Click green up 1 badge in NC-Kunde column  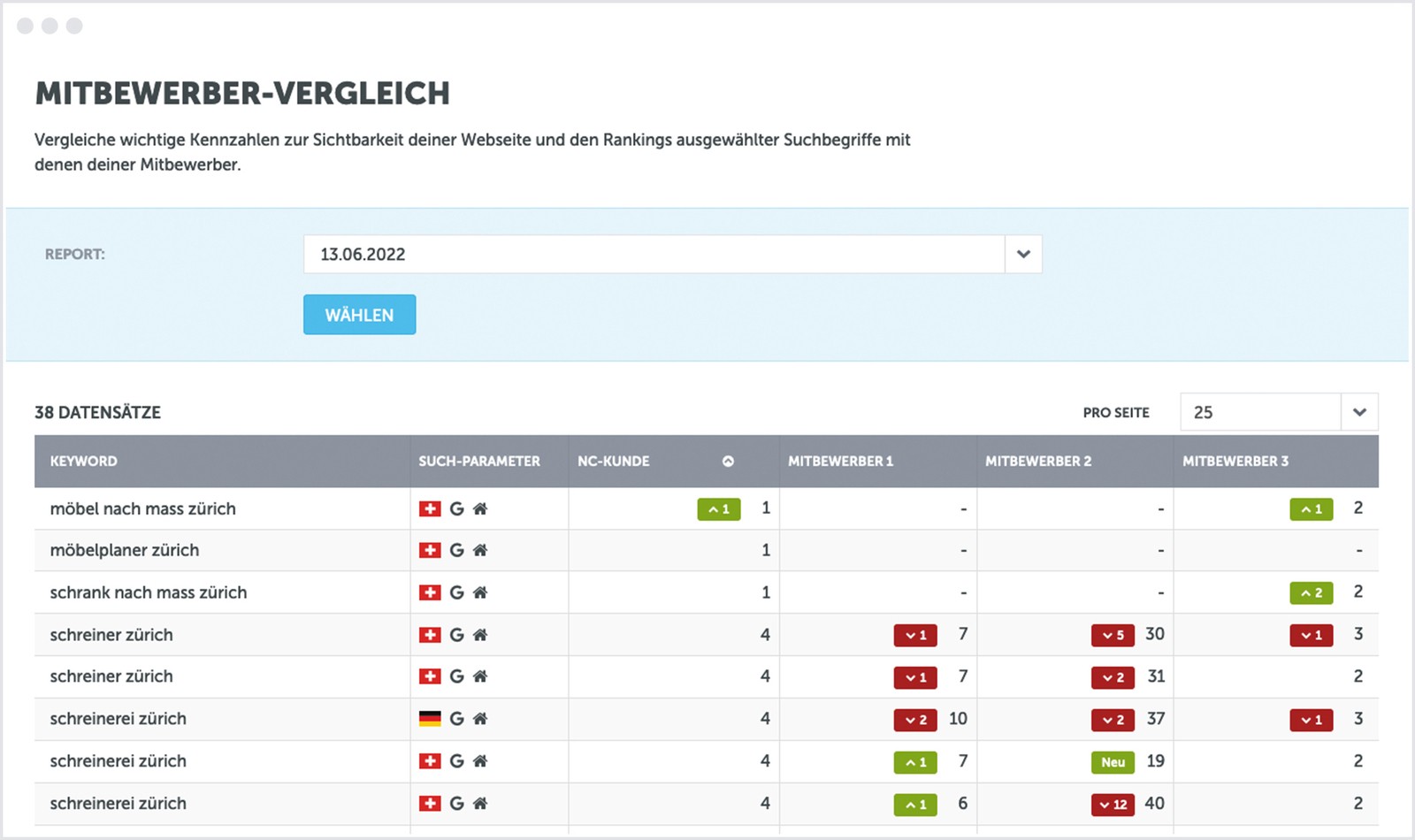point(718,509)
